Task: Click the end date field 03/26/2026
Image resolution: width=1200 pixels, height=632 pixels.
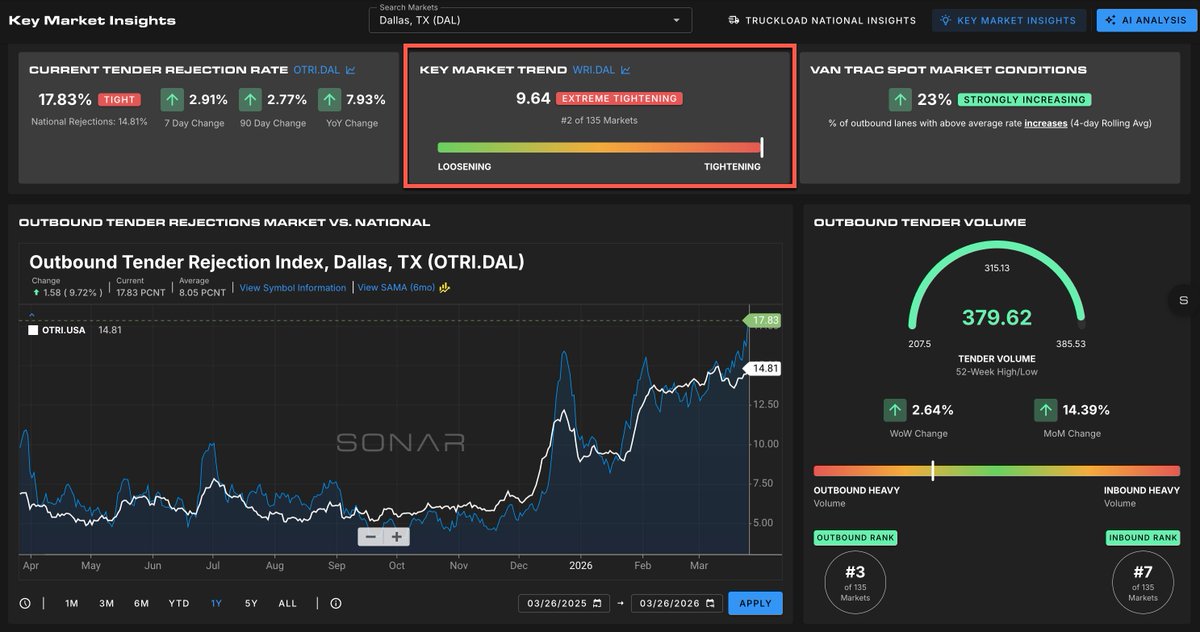Action: pyautogui.click(x=677, y=604)
